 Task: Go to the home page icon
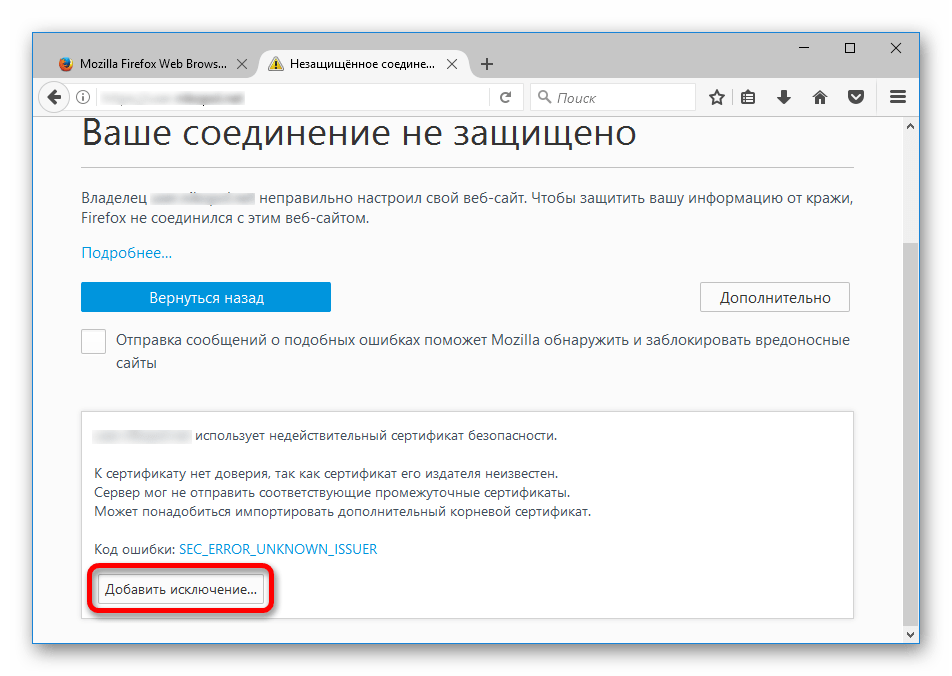tap(820, 97)
